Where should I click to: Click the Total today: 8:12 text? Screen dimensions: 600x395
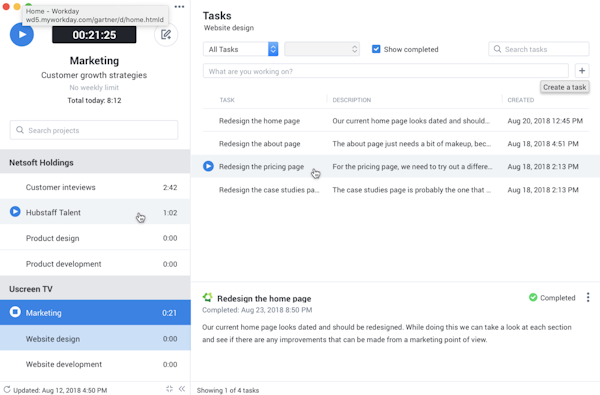[94, 100]
